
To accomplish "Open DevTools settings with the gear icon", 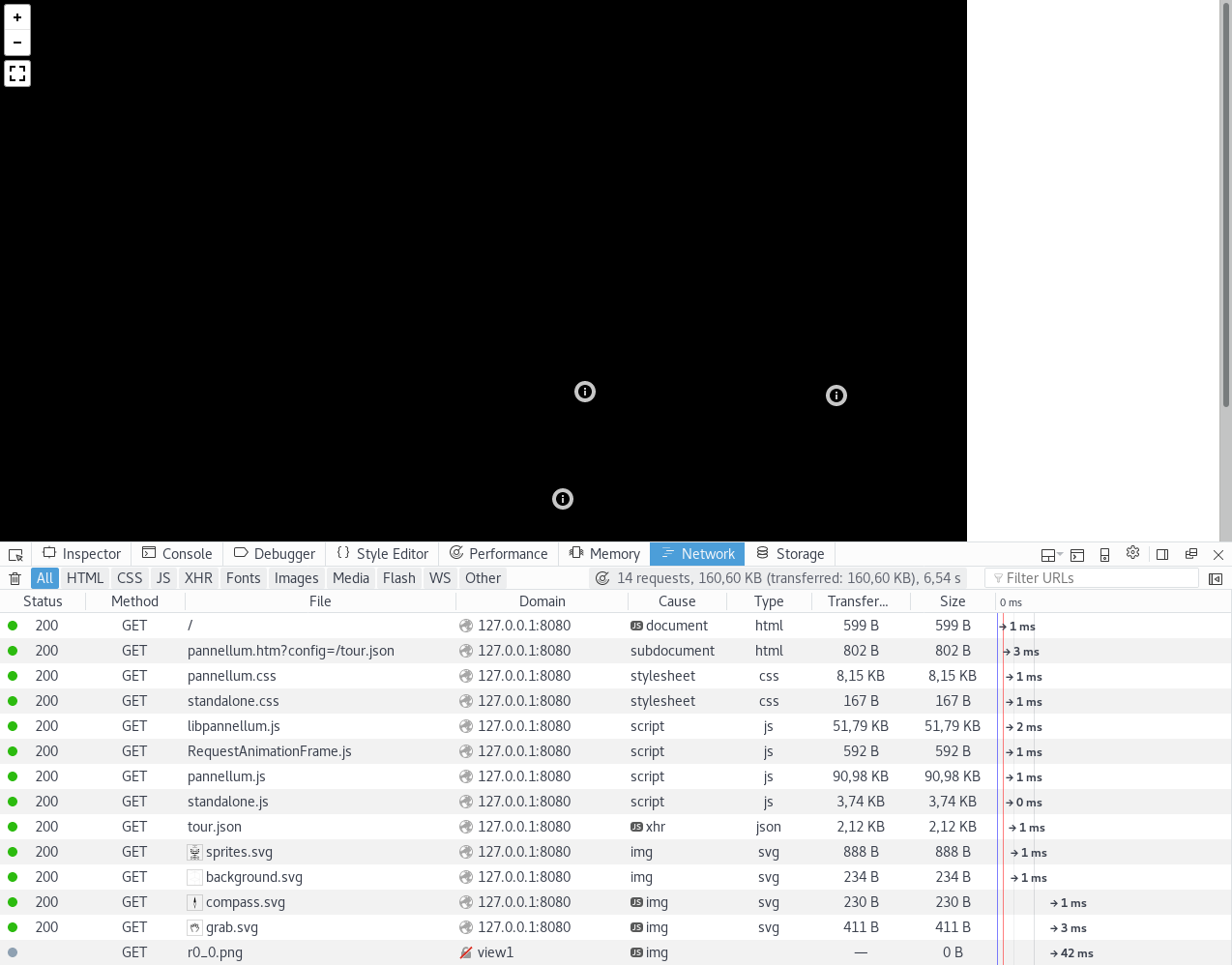I will coord(1132,553).
